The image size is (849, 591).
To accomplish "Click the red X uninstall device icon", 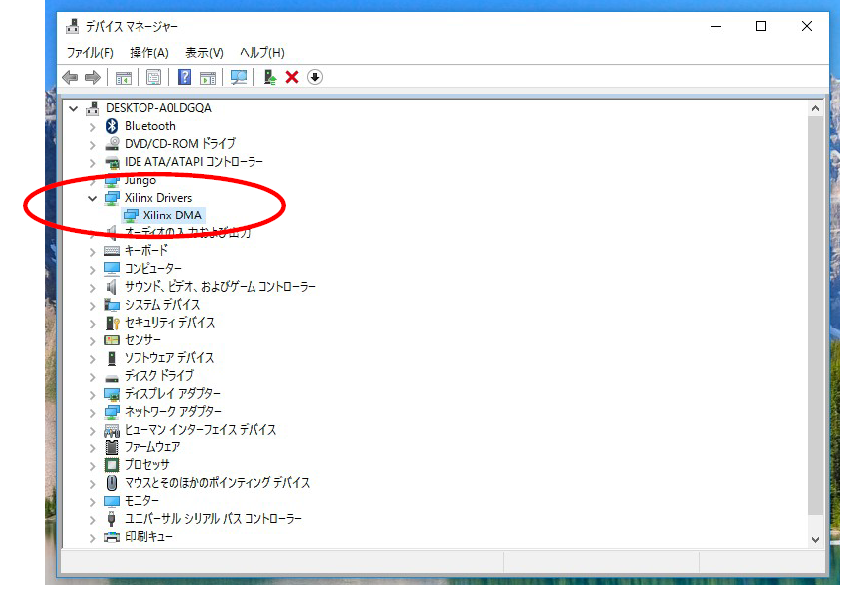I will point(292,77).
